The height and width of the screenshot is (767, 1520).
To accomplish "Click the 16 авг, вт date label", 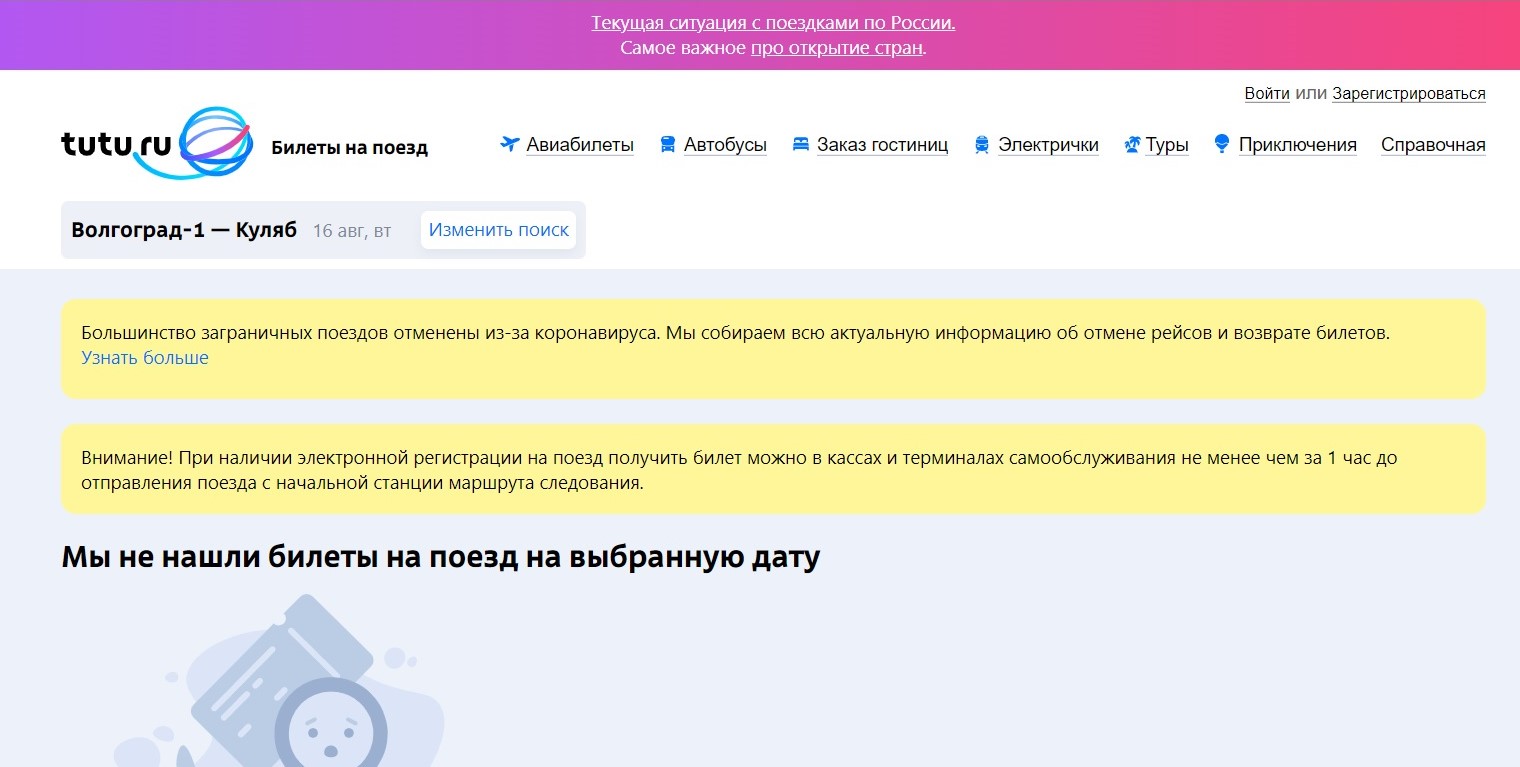I will (352, 231).
